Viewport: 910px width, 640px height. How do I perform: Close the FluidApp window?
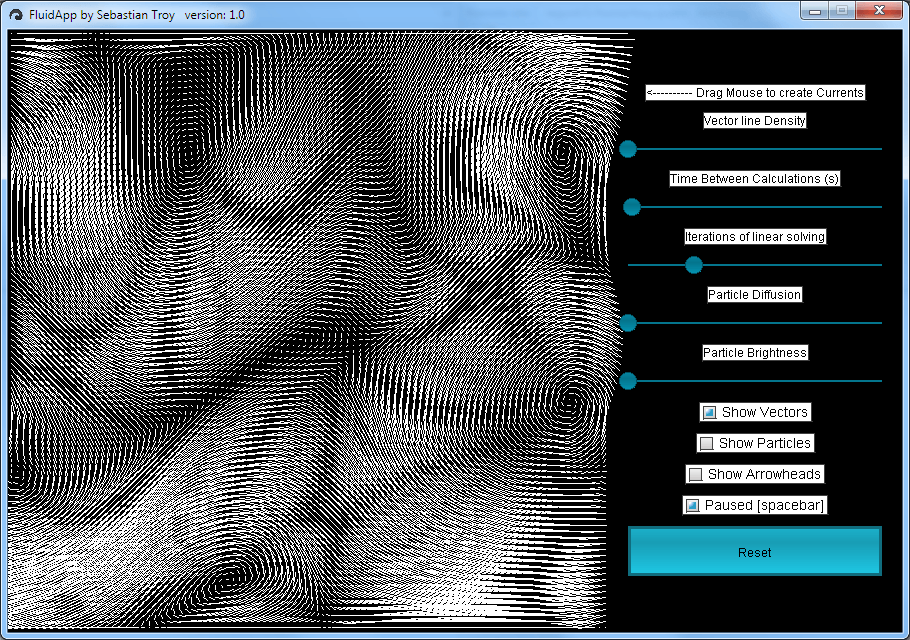click(879, 10)
